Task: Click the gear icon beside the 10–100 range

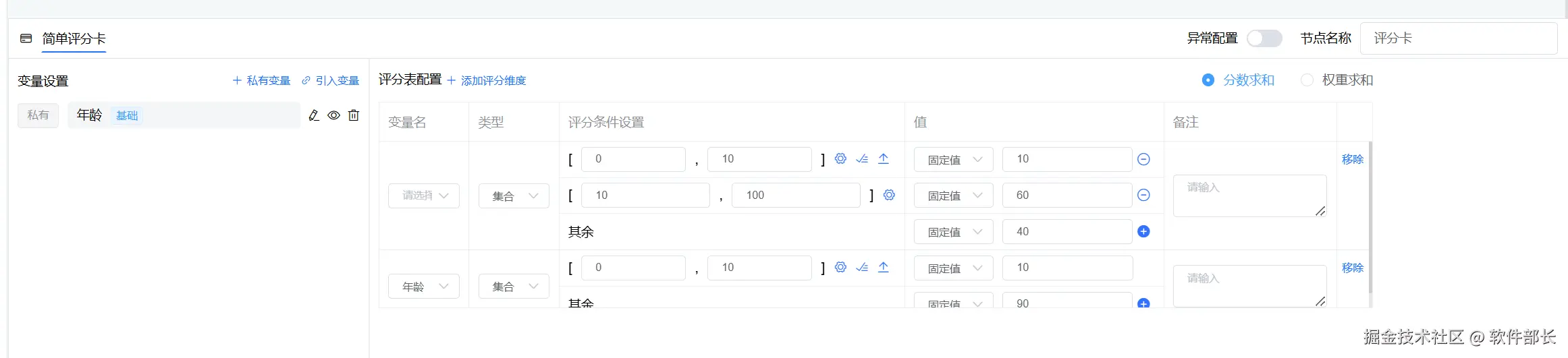Action: (x=889, y=195)
